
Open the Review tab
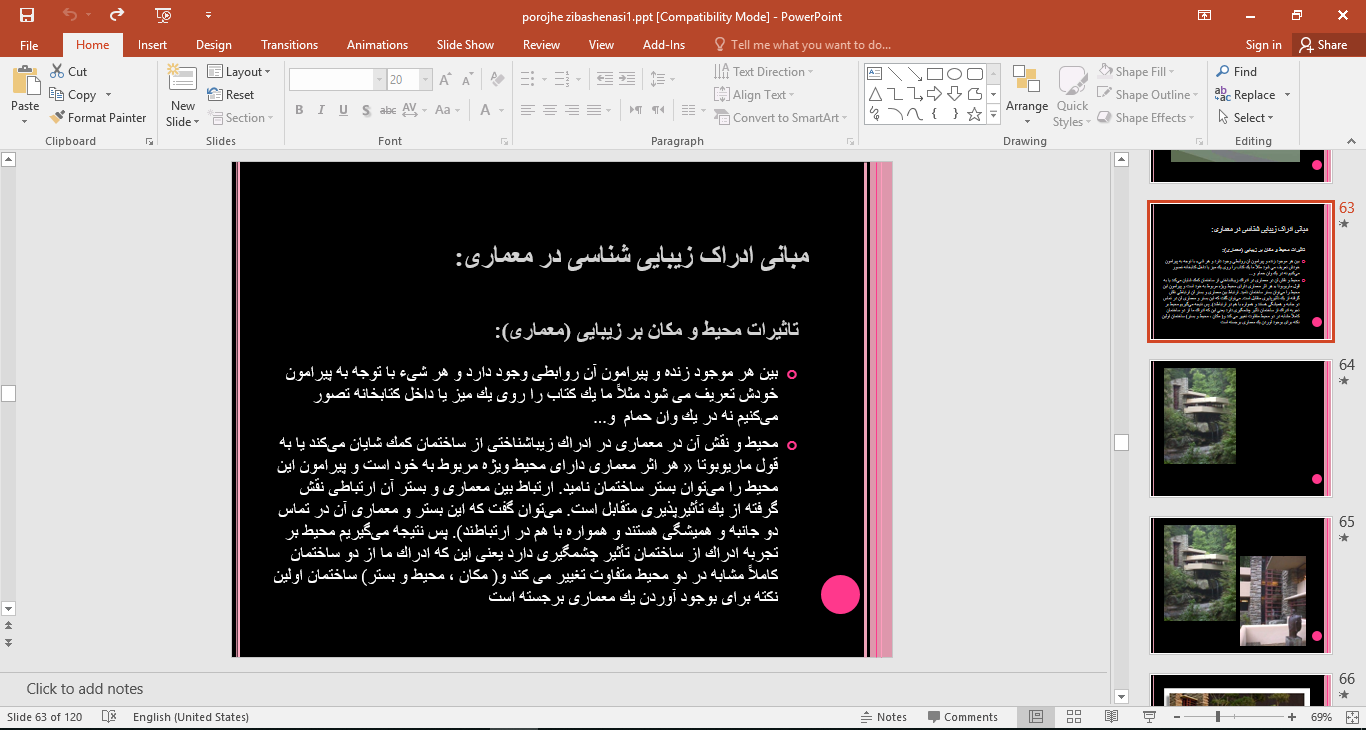tap(541, 45)
